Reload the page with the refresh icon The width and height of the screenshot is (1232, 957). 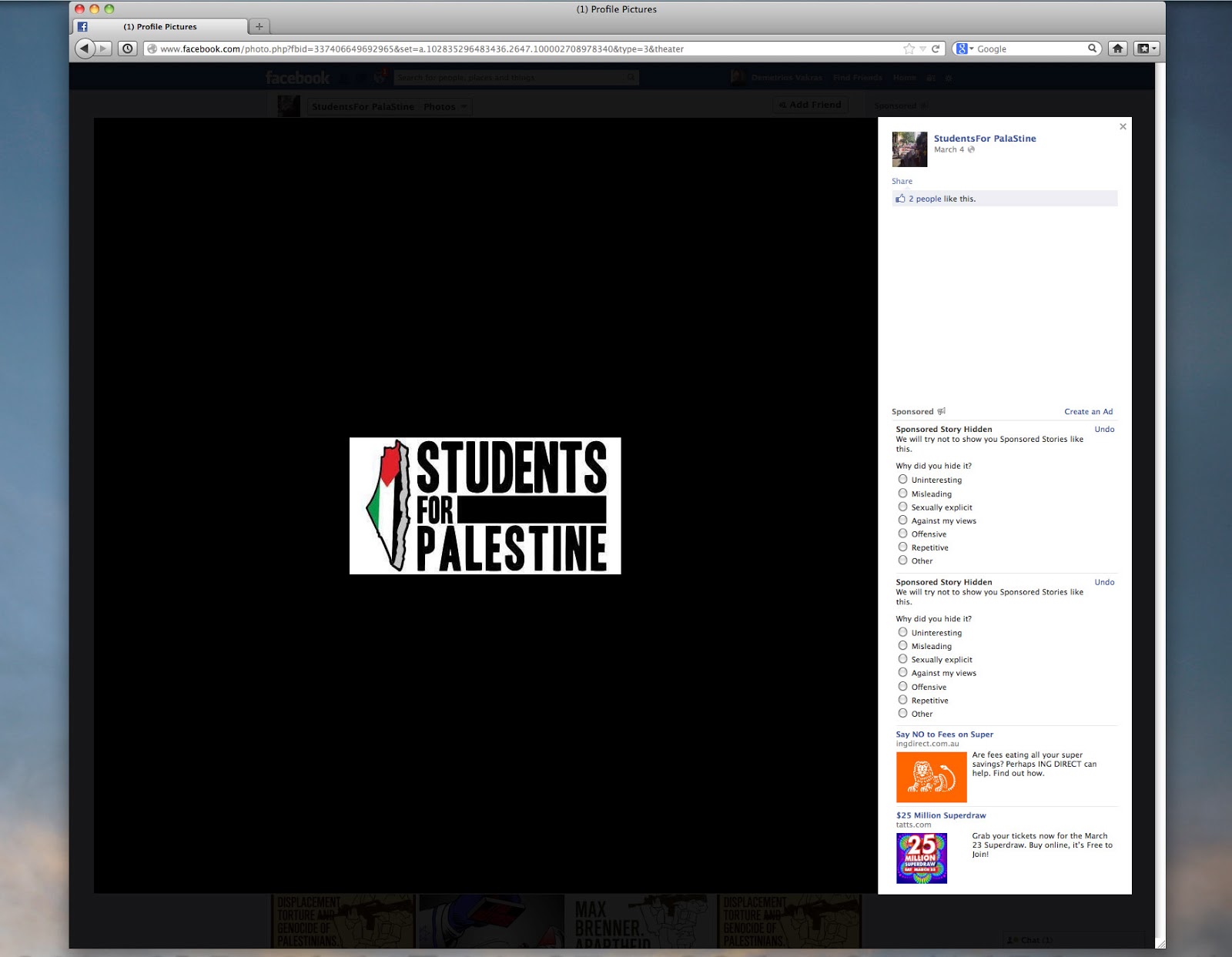click(x=936, y=49)
